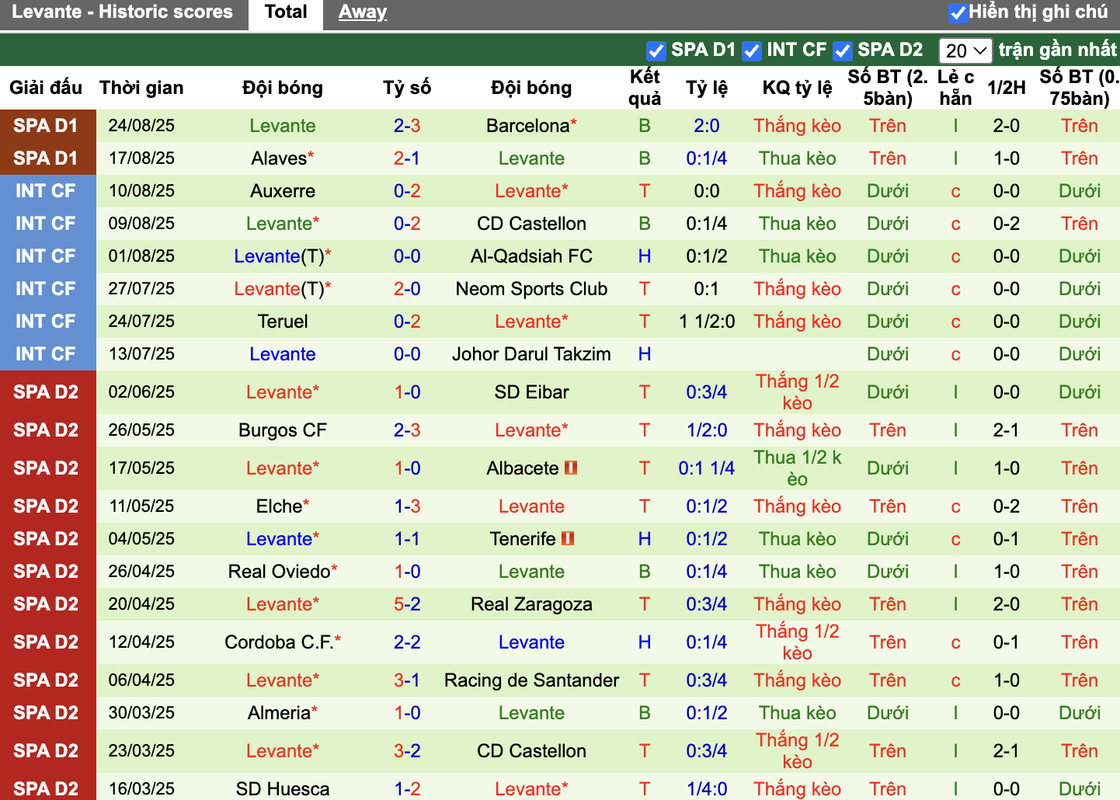Click the Giải đấu column header
The height and width of the screenshot is (800, 1120).
(x=46, y=88)
